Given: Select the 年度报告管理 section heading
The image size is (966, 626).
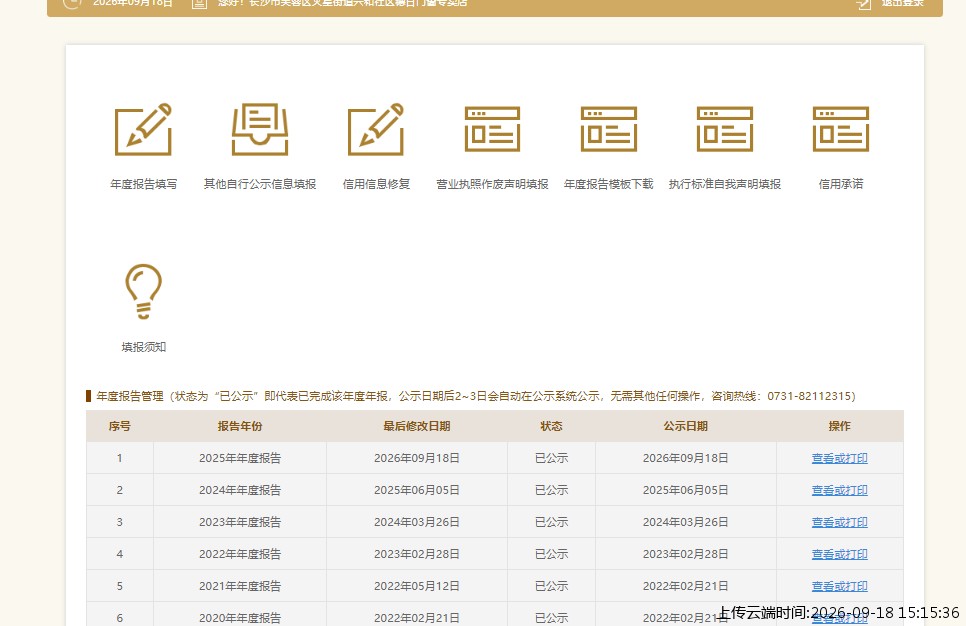Looking at the screenshot, I should click(130, 396).
